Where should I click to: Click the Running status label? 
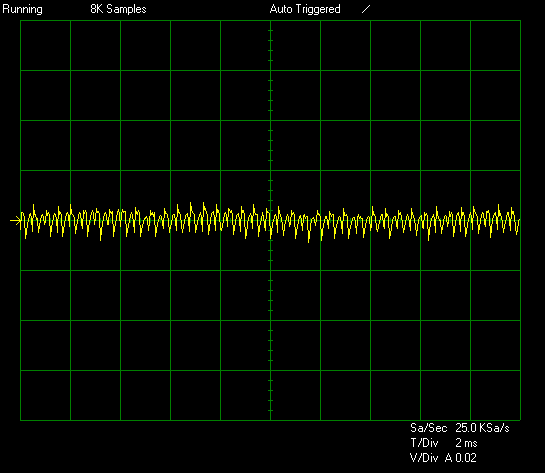22,9
